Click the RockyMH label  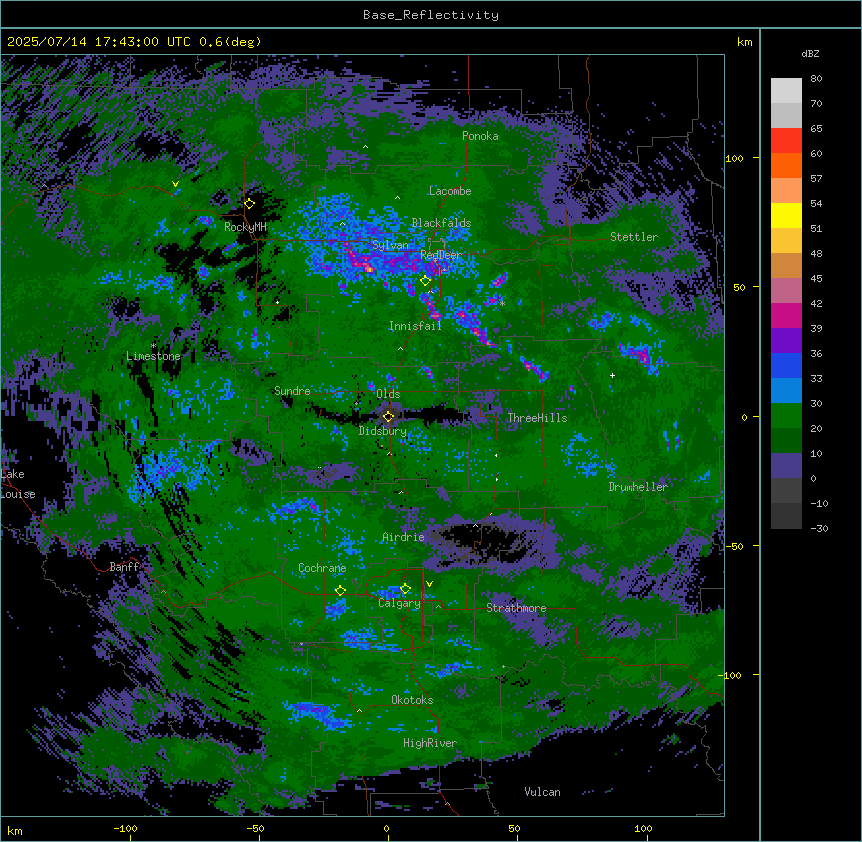(245, 227)
